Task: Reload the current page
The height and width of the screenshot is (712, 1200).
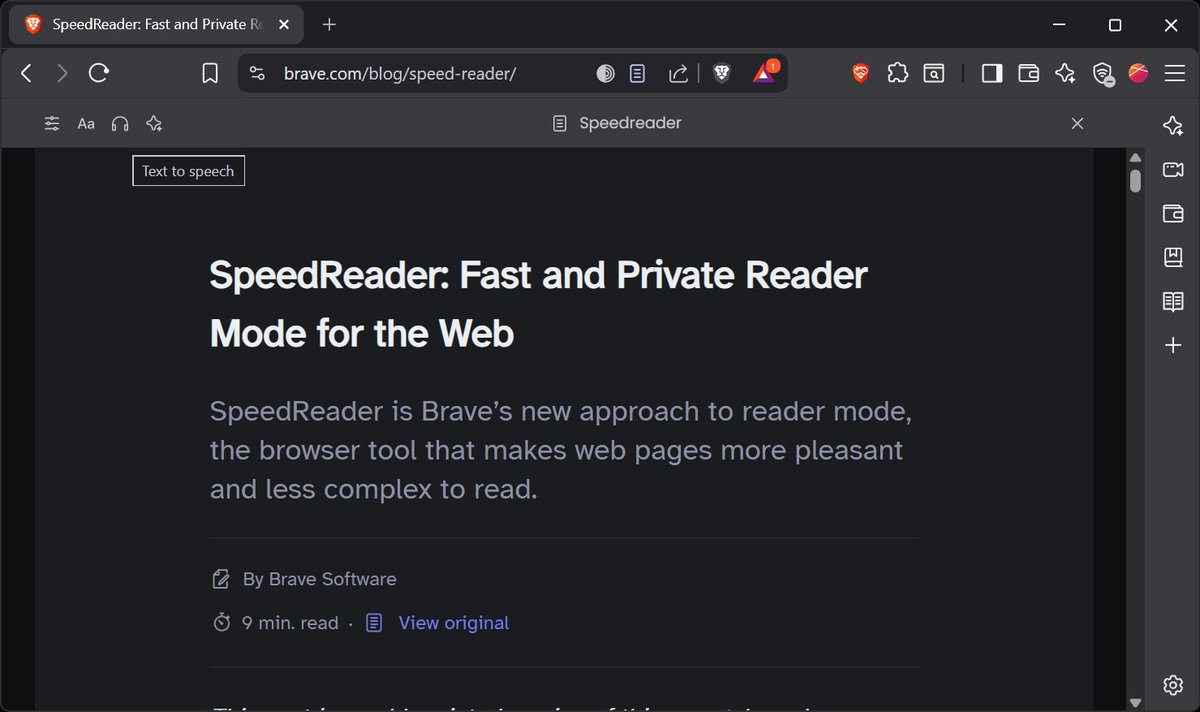Action: [98, 73]
